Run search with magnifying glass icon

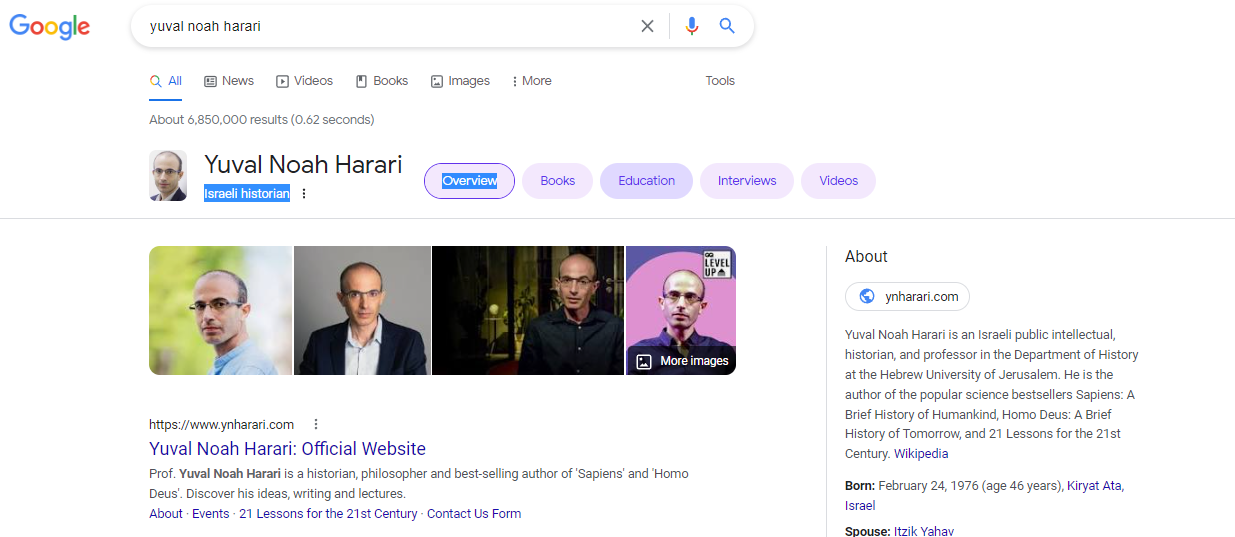[727, 26]
